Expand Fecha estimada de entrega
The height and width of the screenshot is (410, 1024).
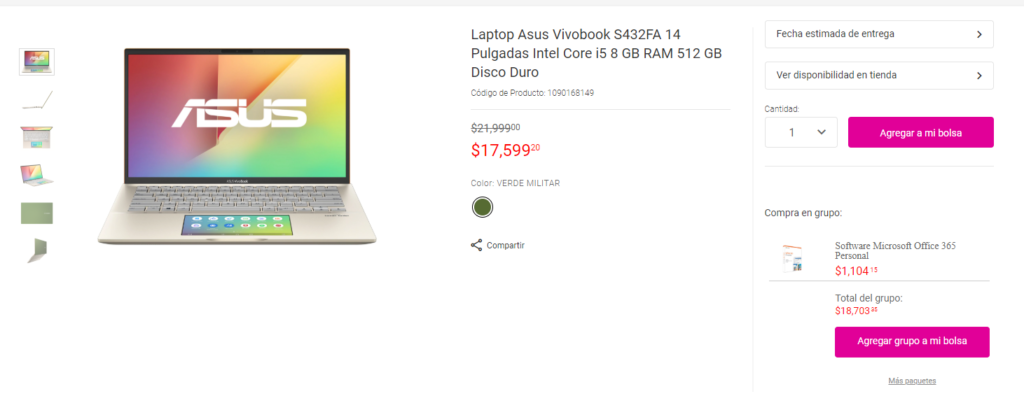click(879, 34)
